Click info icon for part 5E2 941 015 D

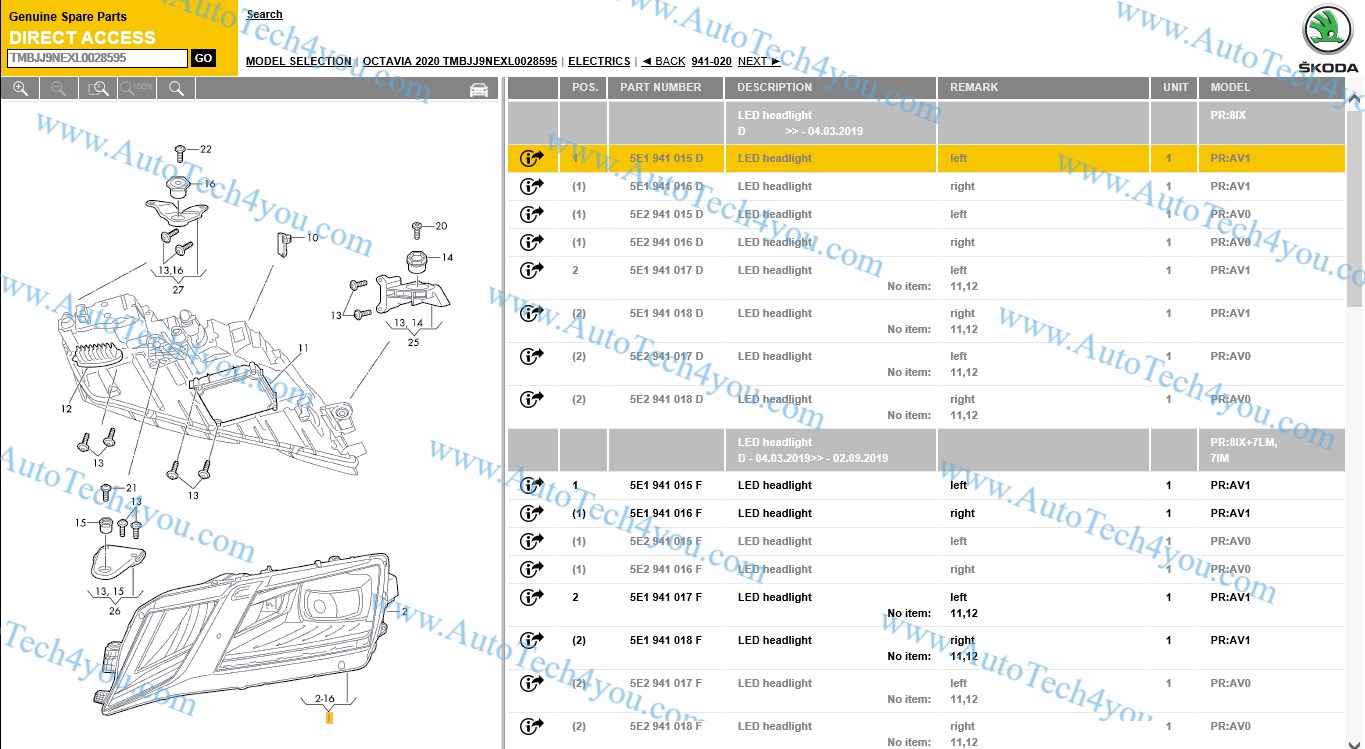[x=531, y=214]
